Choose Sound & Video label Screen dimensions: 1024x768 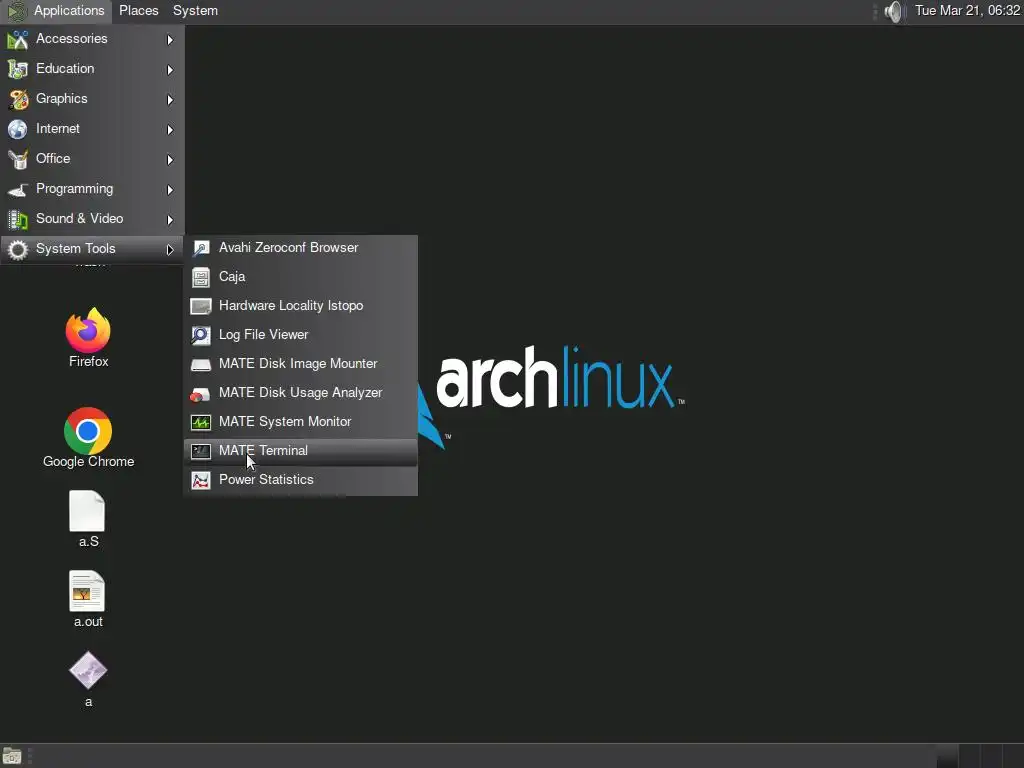(80, 219)
